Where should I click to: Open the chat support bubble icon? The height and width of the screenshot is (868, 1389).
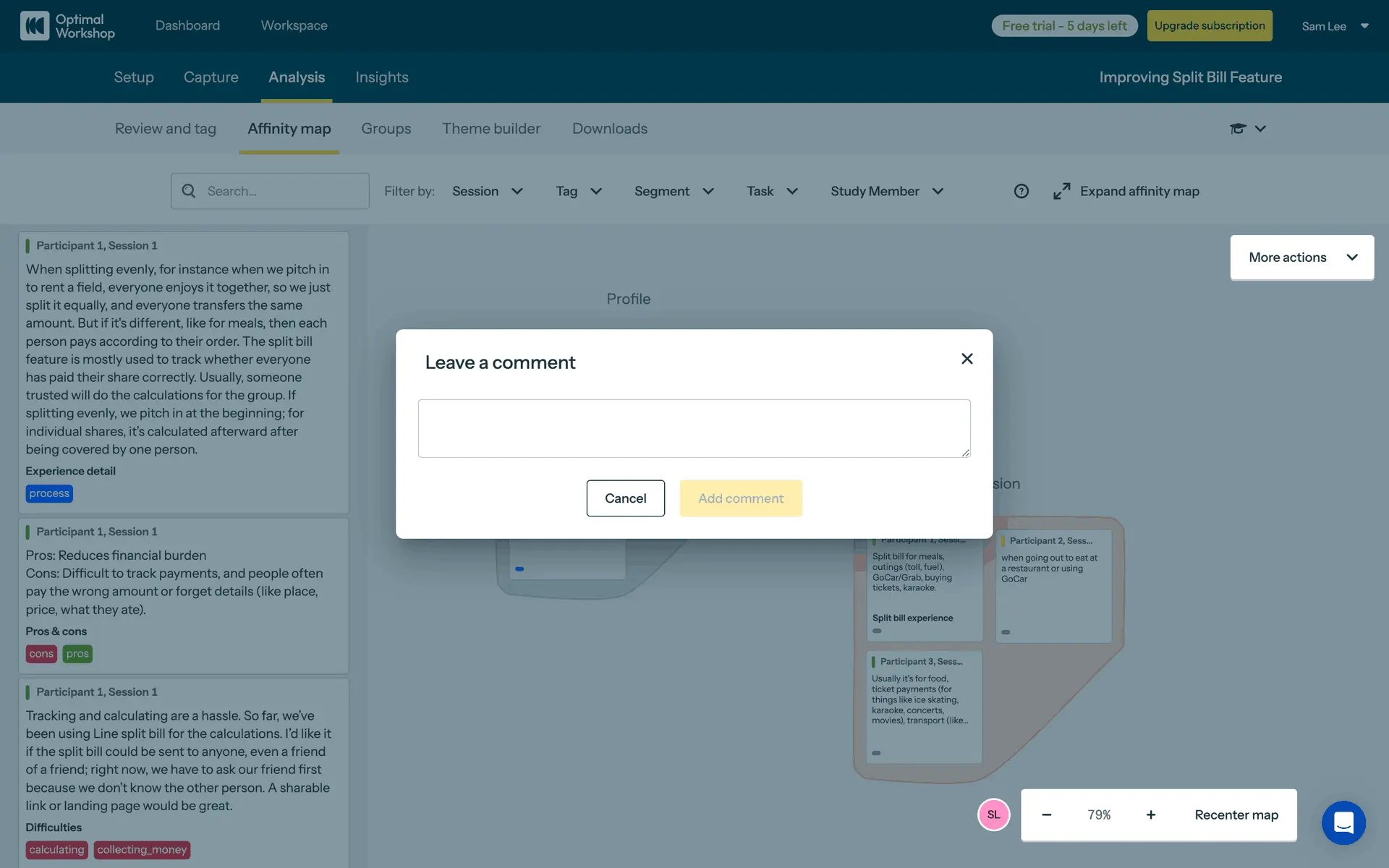[1343, 822]
